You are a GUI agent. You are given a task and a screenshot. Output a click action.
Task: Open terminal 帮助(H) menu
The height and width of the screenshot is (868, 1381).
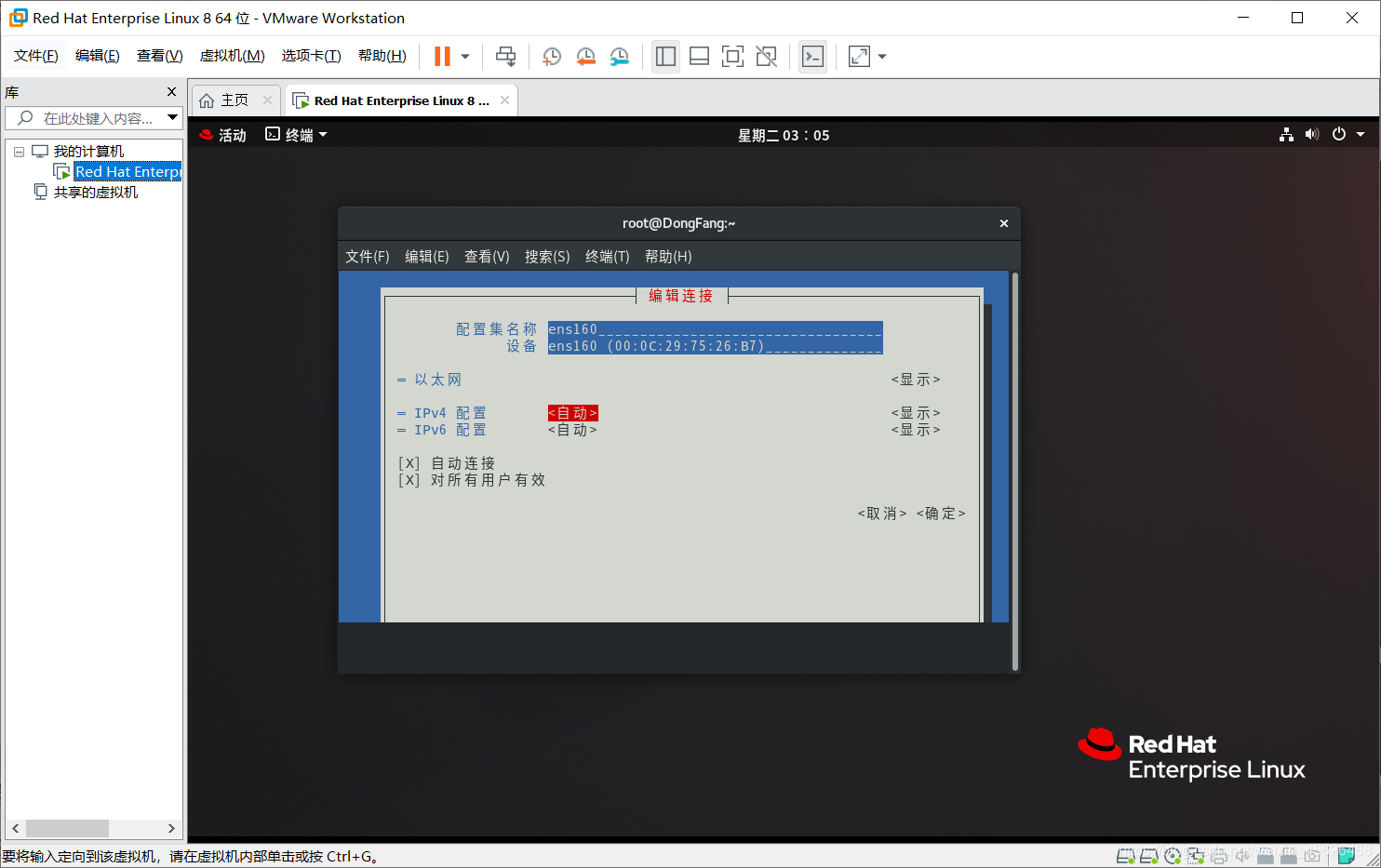click(x=668, y=257)
